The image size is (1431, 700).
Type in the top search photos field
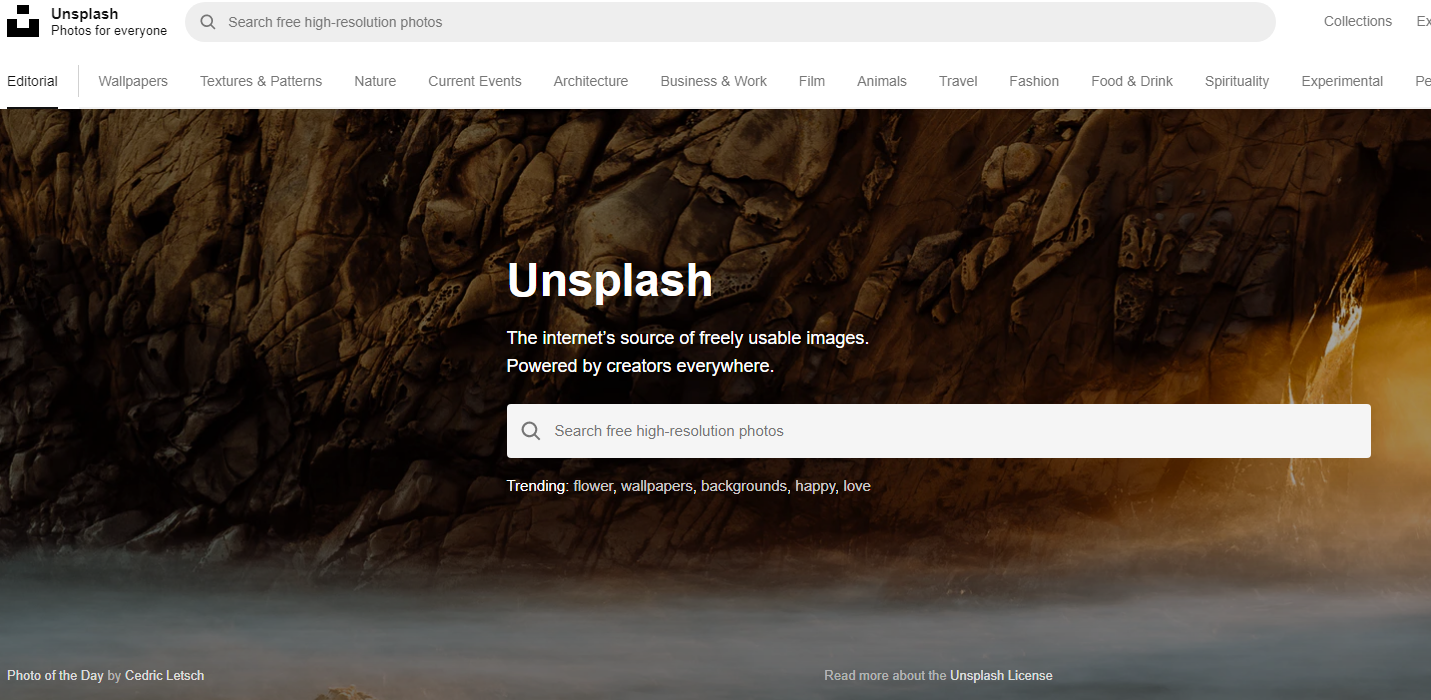[740, 22]
